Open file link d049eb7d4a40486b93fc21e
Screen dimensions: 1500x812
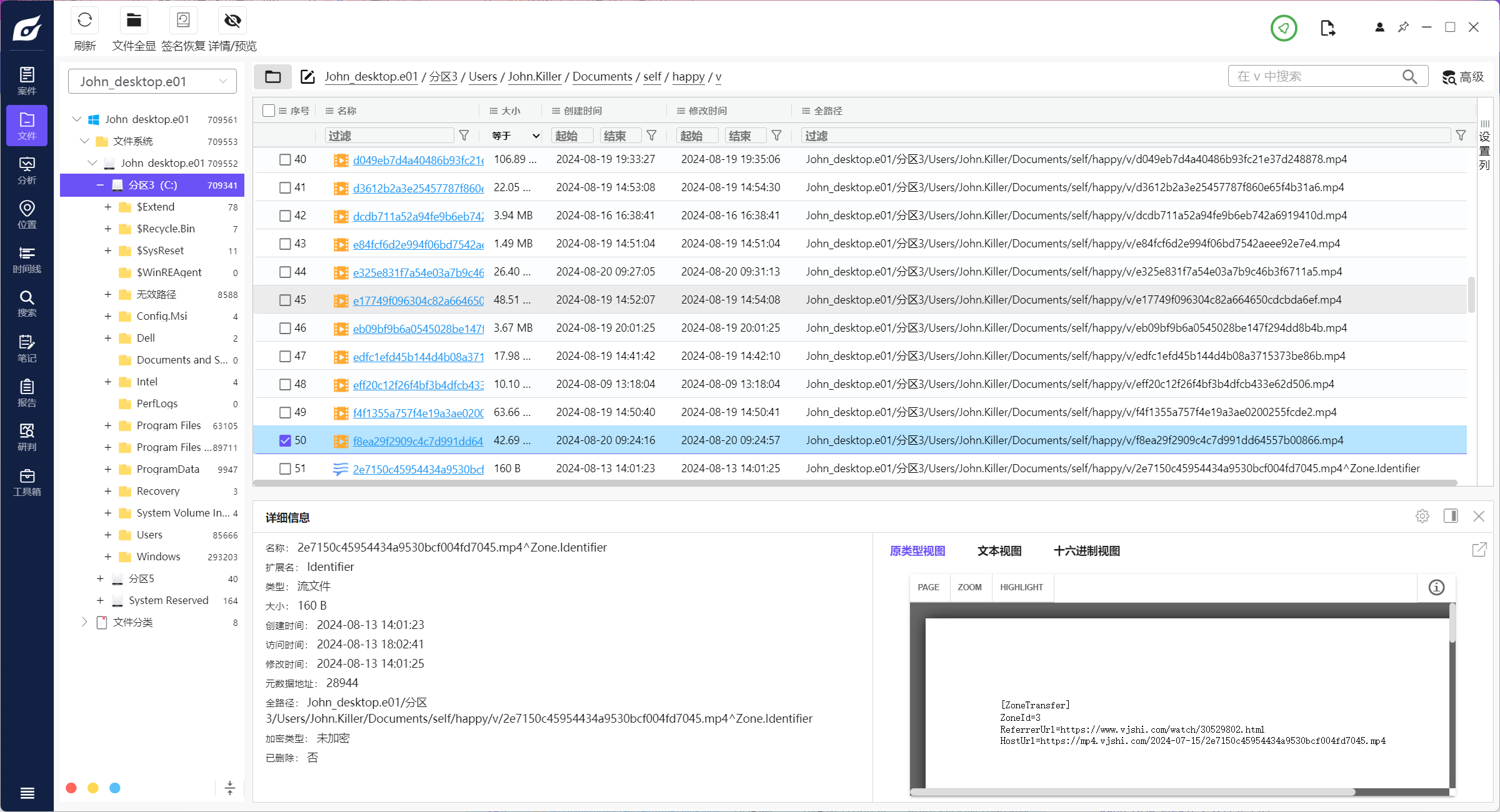click(x=417, y=160)
